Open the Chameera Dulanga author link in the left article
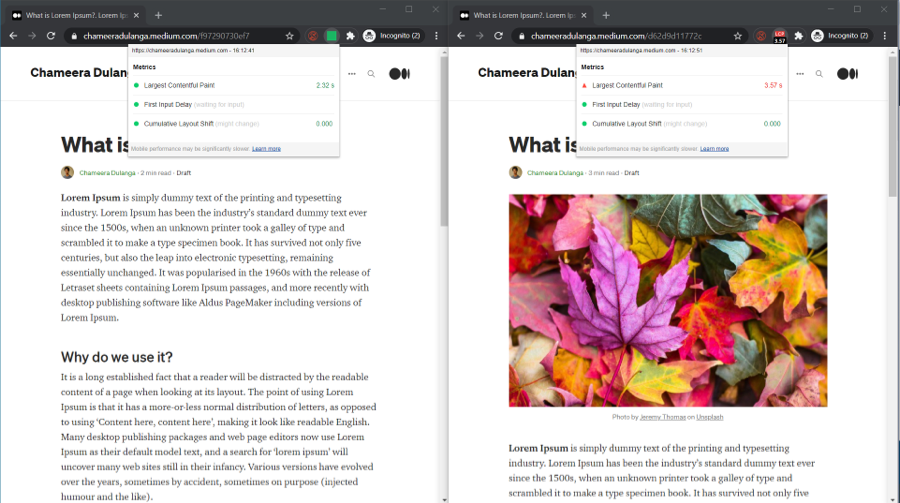 (x=107, y=173)
